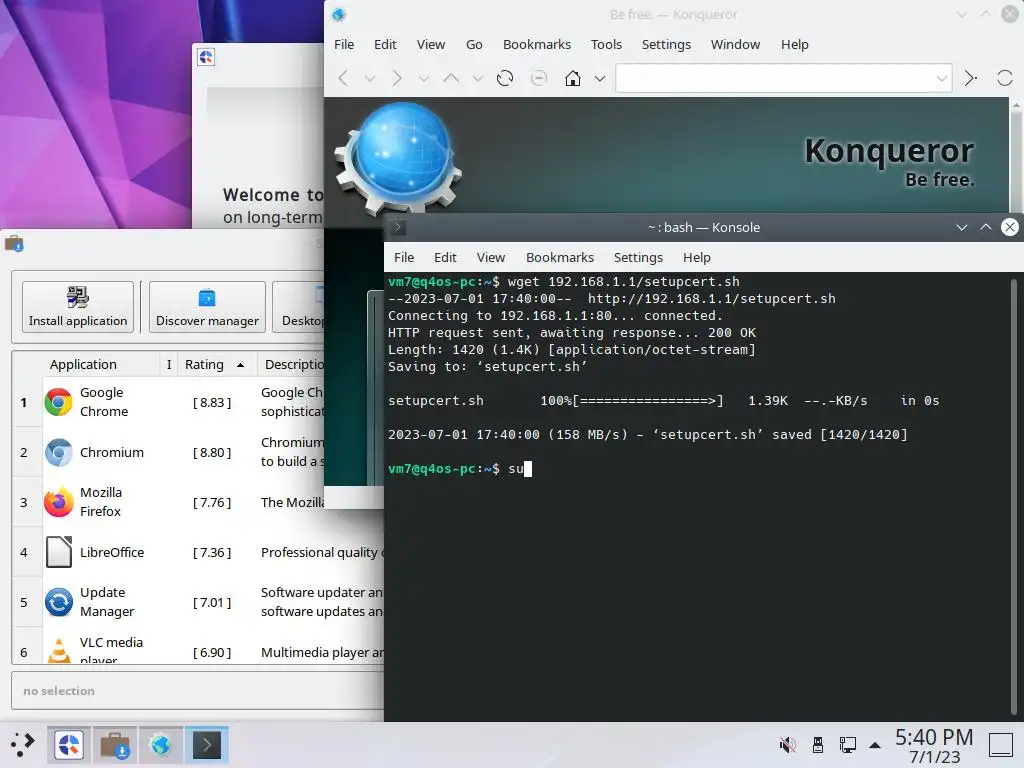Screen dimensions: 1024x768
Task: Expand hidden system tray icons
Action: click(875, 745)
